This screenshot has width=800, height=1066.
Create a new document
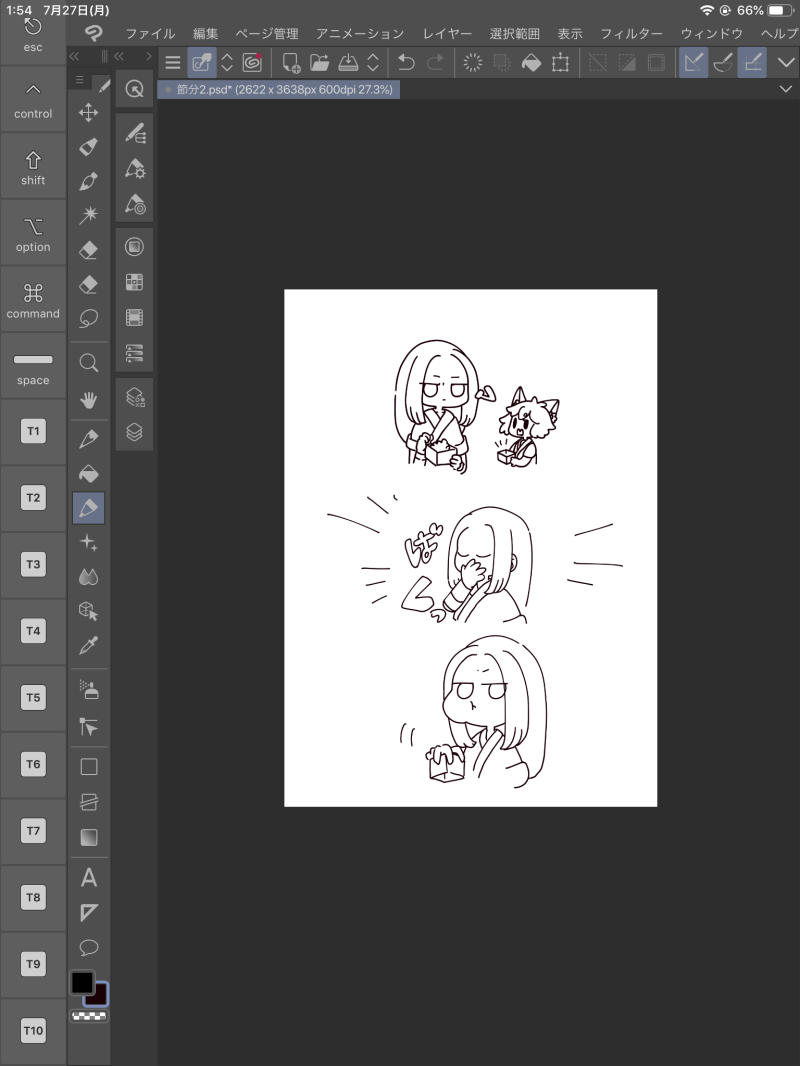291,63
